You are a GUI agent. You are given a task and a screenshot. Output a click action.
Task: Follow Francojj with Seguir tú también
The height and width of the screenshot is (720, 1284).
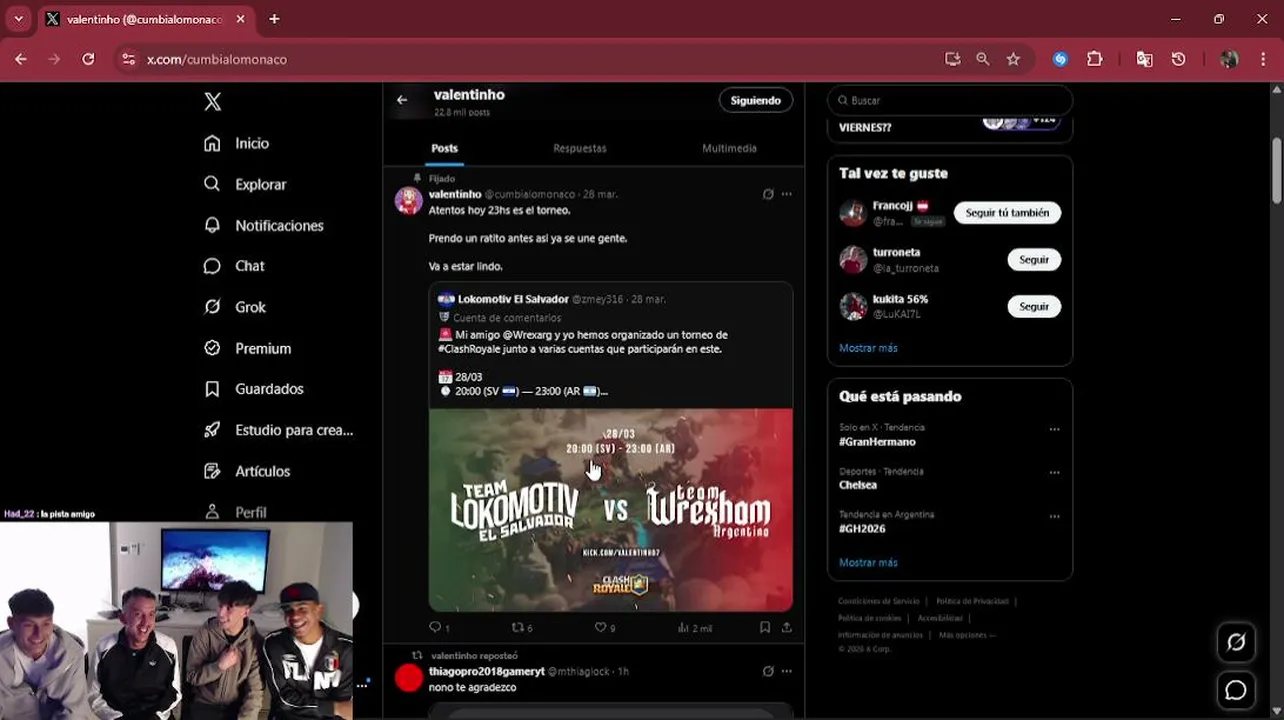pyautogui.click(x=1007, y=213)
